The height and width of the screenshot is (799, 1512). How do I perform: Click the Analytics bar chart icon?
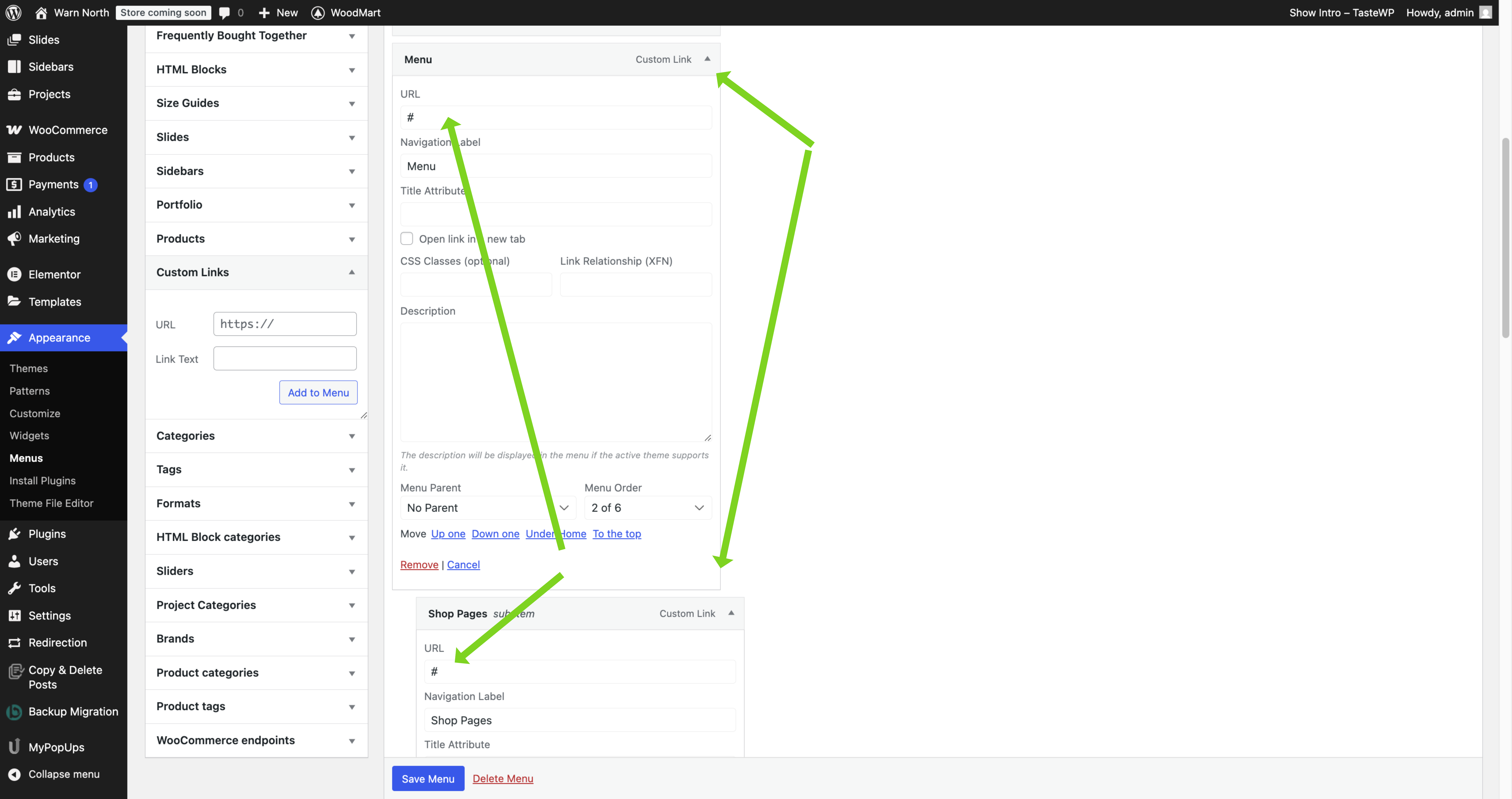pyautogui.click(x=14, y=211)
